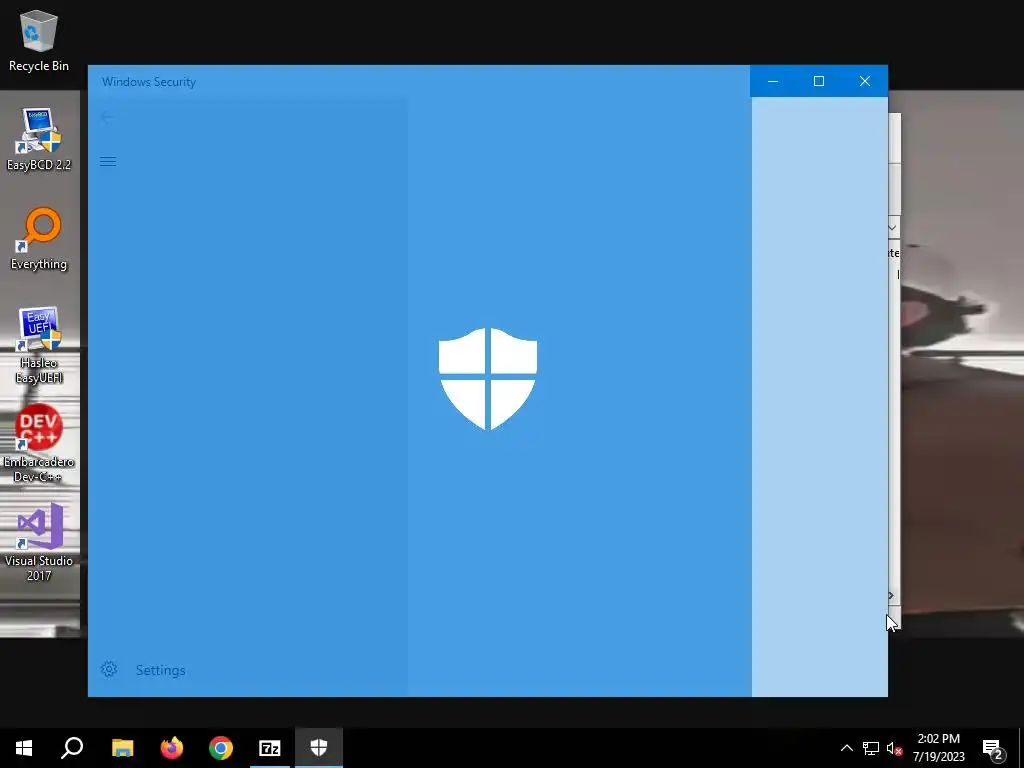This screenshot has width=1024, height=768.
Task: Launch Google Chrome from the taskbar
Action: 221,748
